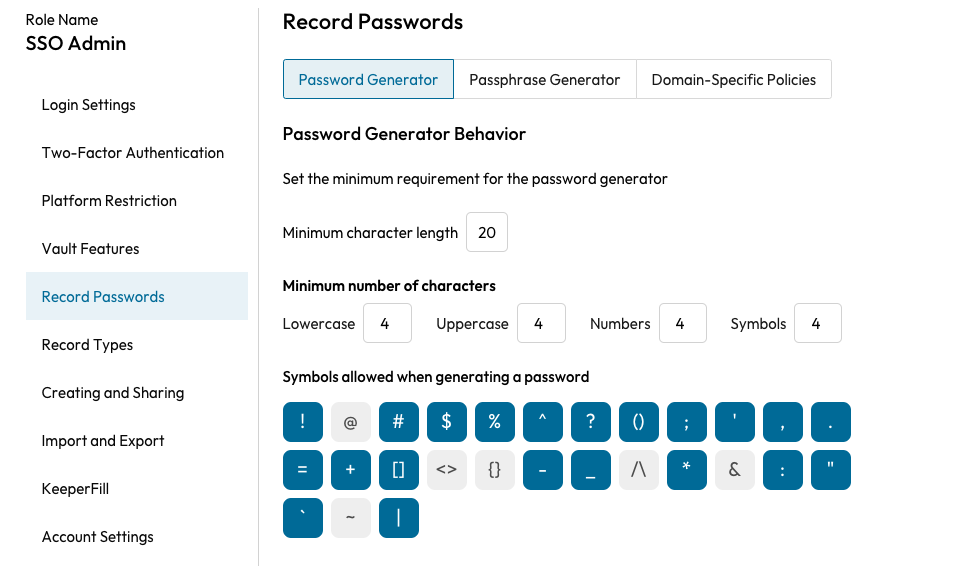Open Domain-Specific Policies tab
This screenshot has height=566, width=980.
[734, 80]
